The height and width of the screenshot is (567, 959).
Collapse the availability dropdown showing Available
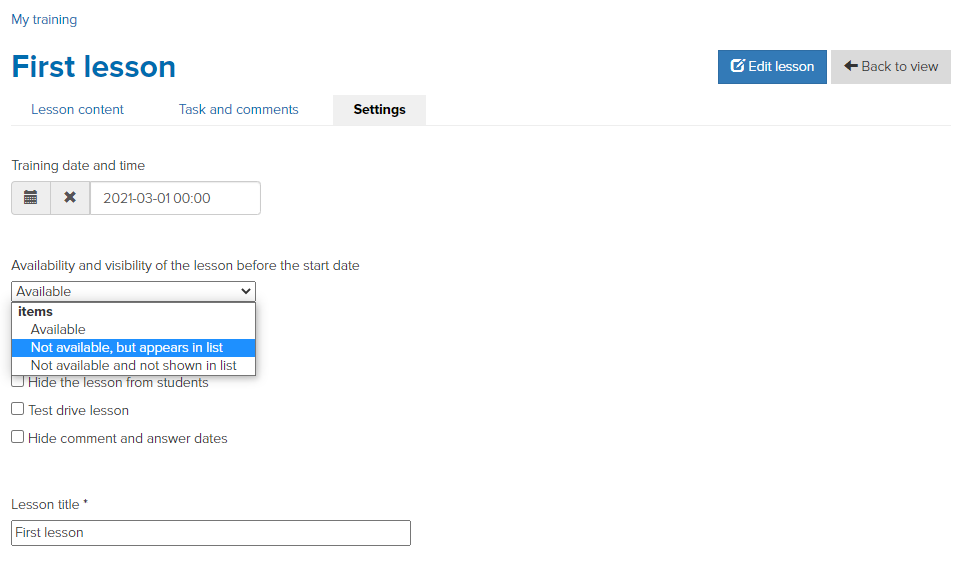(133, 291)
